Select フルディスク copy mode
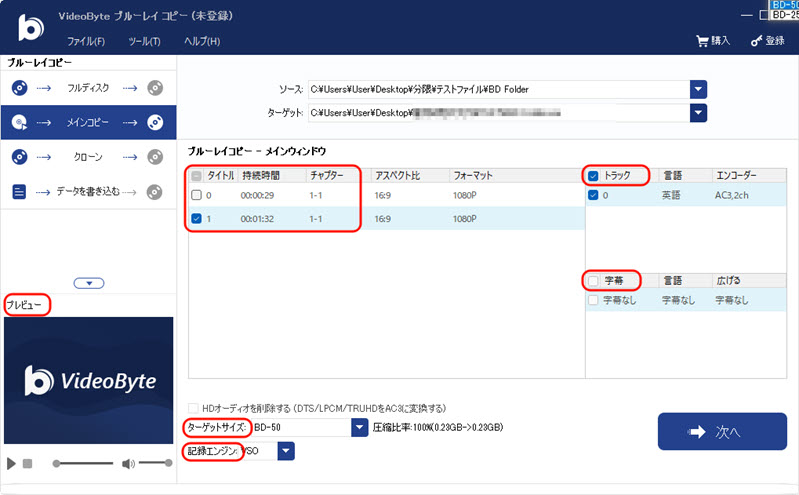The image size is (799, 495). click(88, 88)
